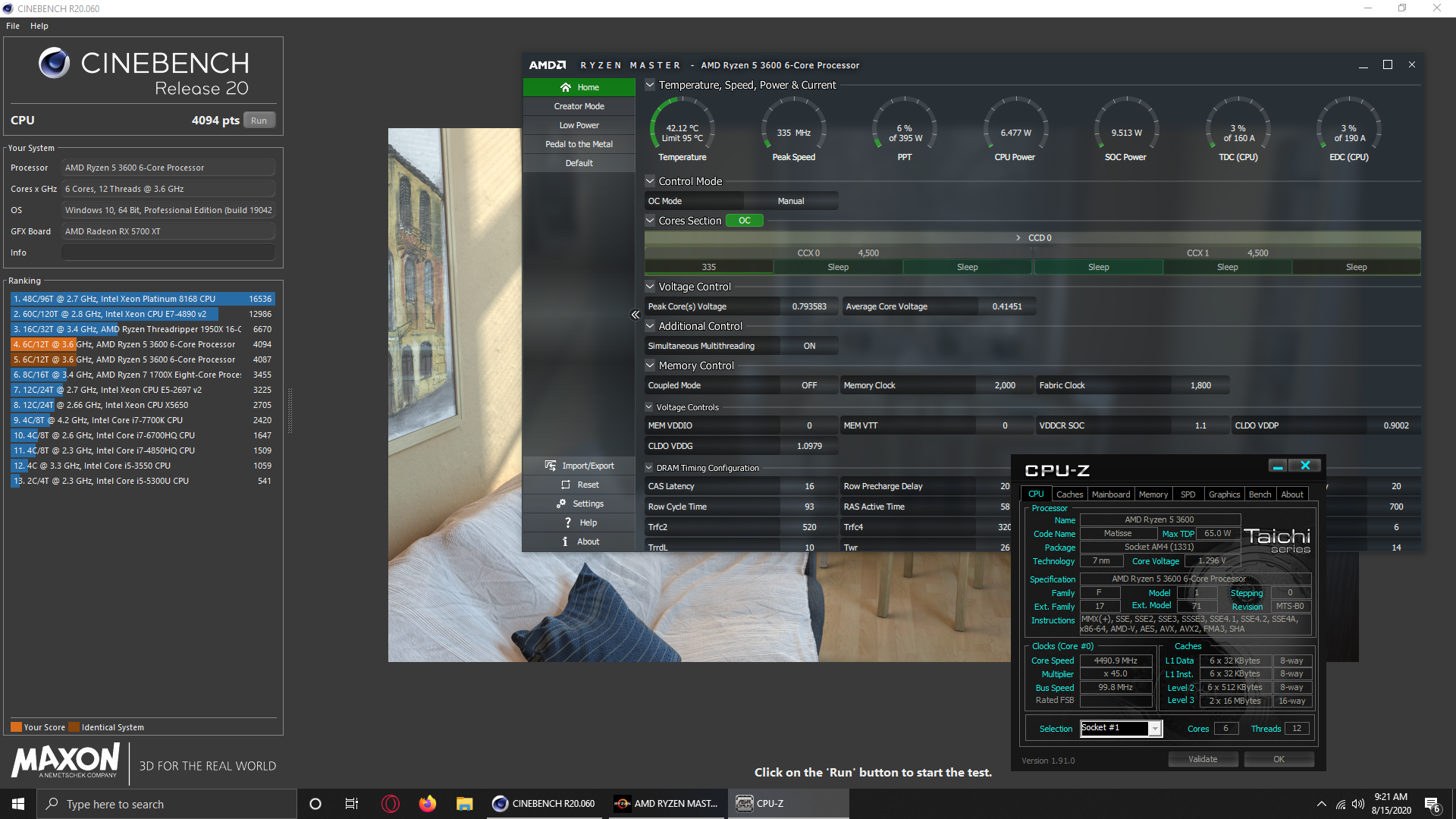Close the CPU-Z window with X
This screenshot has height=819, width=1456.
click(x=1305, y=466)
